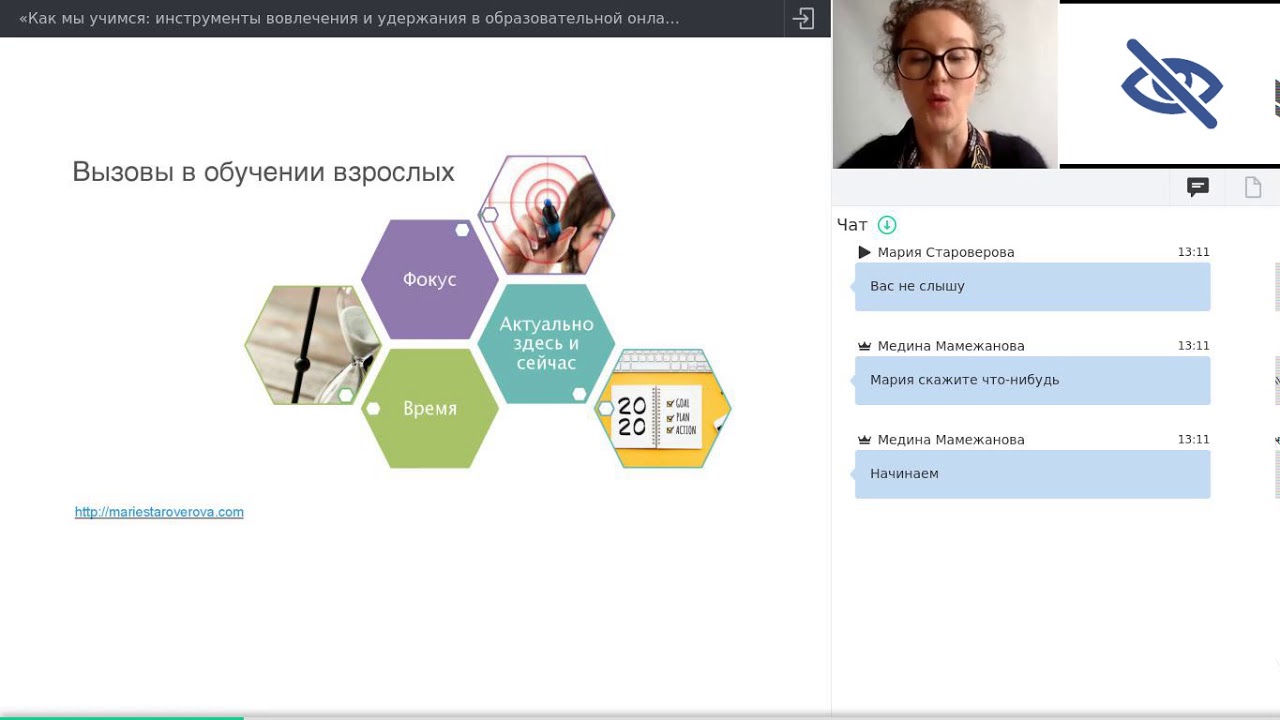Image resolution: width=1280 pixels, height=720 pixels.
Task: Click the webinar title text in header
Action: pos(349,18)
